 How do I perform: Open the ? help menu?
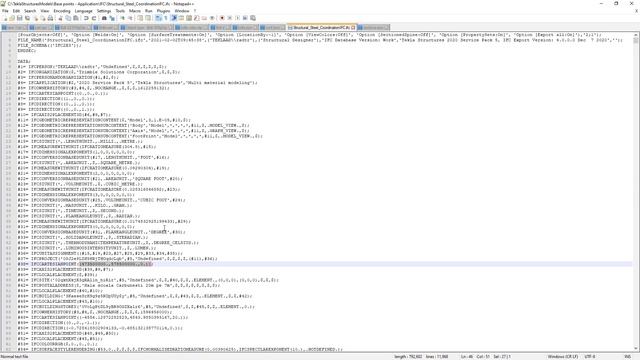click(x=195, y=11)
